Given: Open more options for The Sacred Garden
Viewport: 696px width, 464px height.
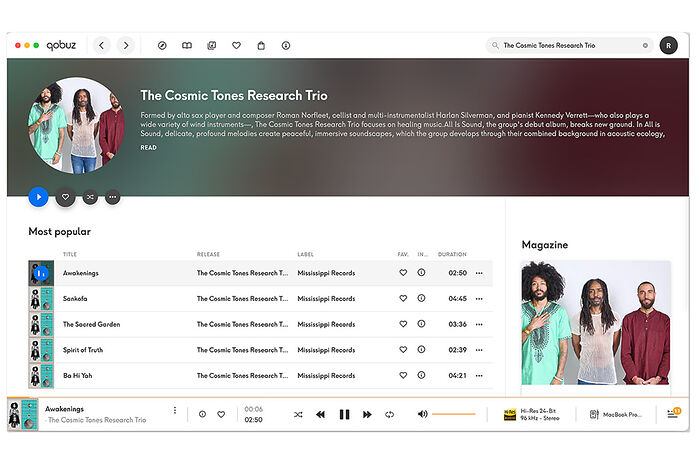Looking at the screenshot, I should pyautogui.click(x=479, y=325).
